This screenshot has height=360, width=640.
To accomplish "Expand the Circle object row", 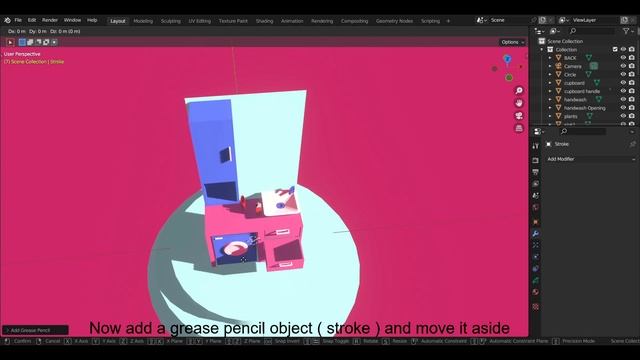I will pos(550,75).
